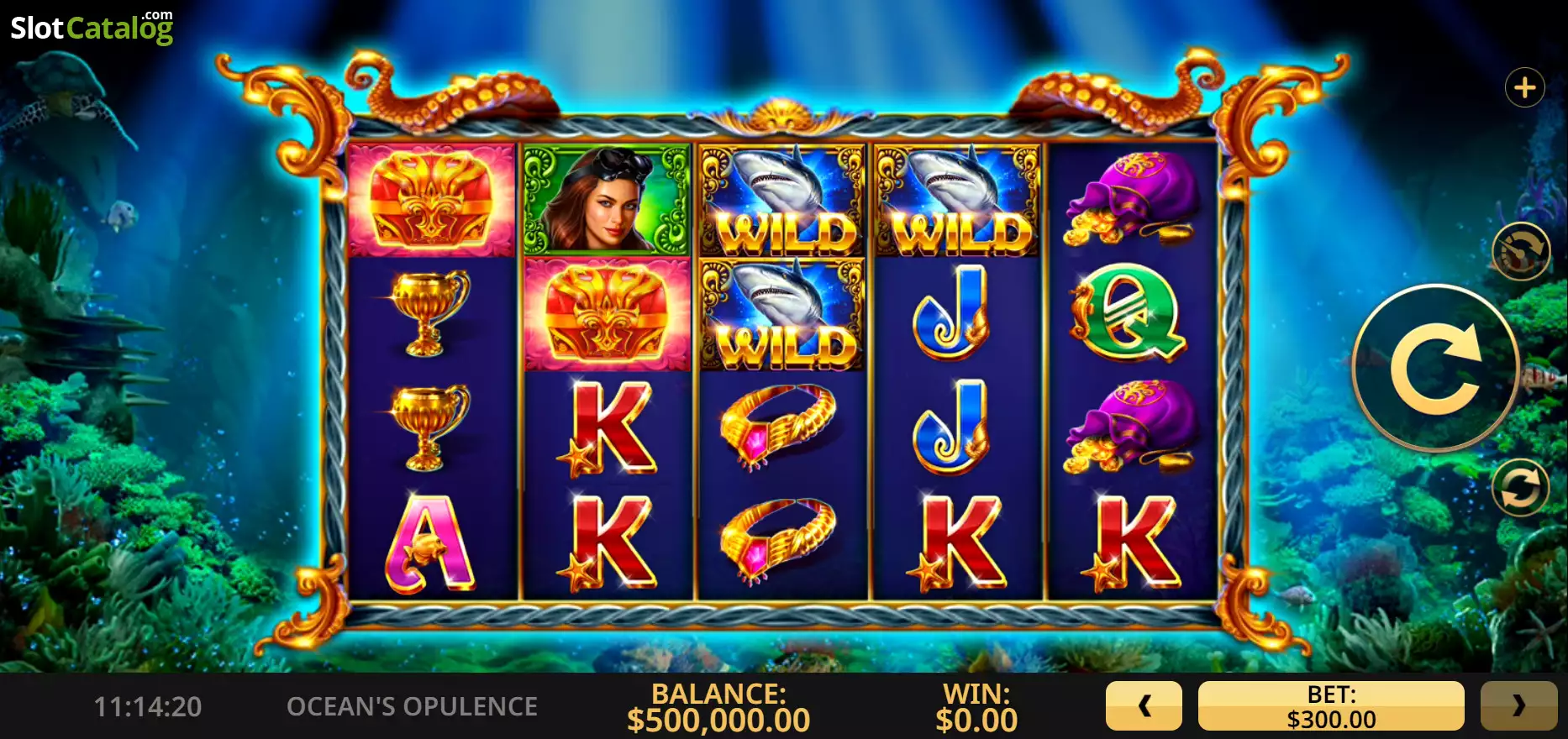
Task: Increase bet with the right arrow
Action: [1518, 705]
